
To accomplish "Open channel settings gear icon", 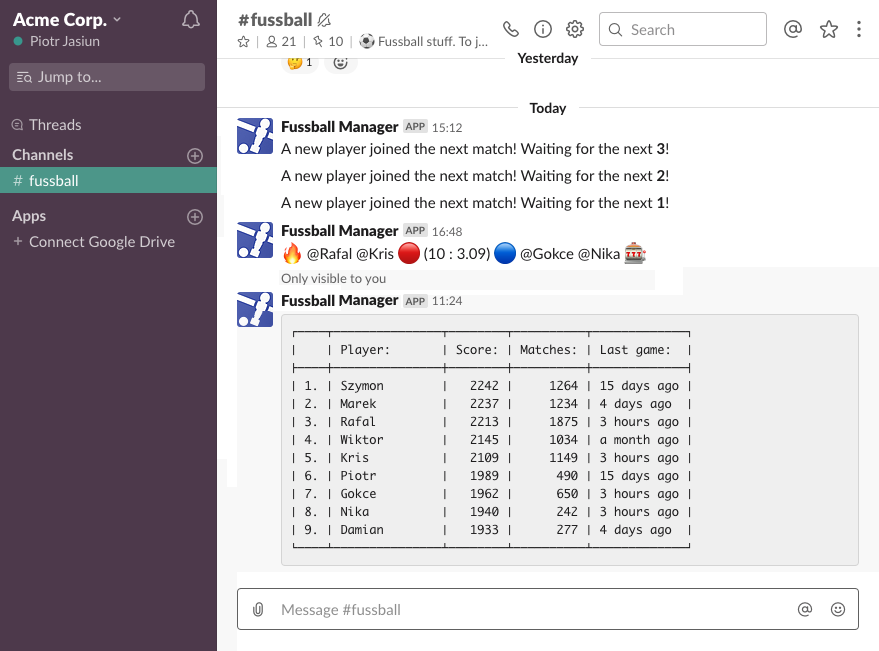I will [x=575, y=29].
